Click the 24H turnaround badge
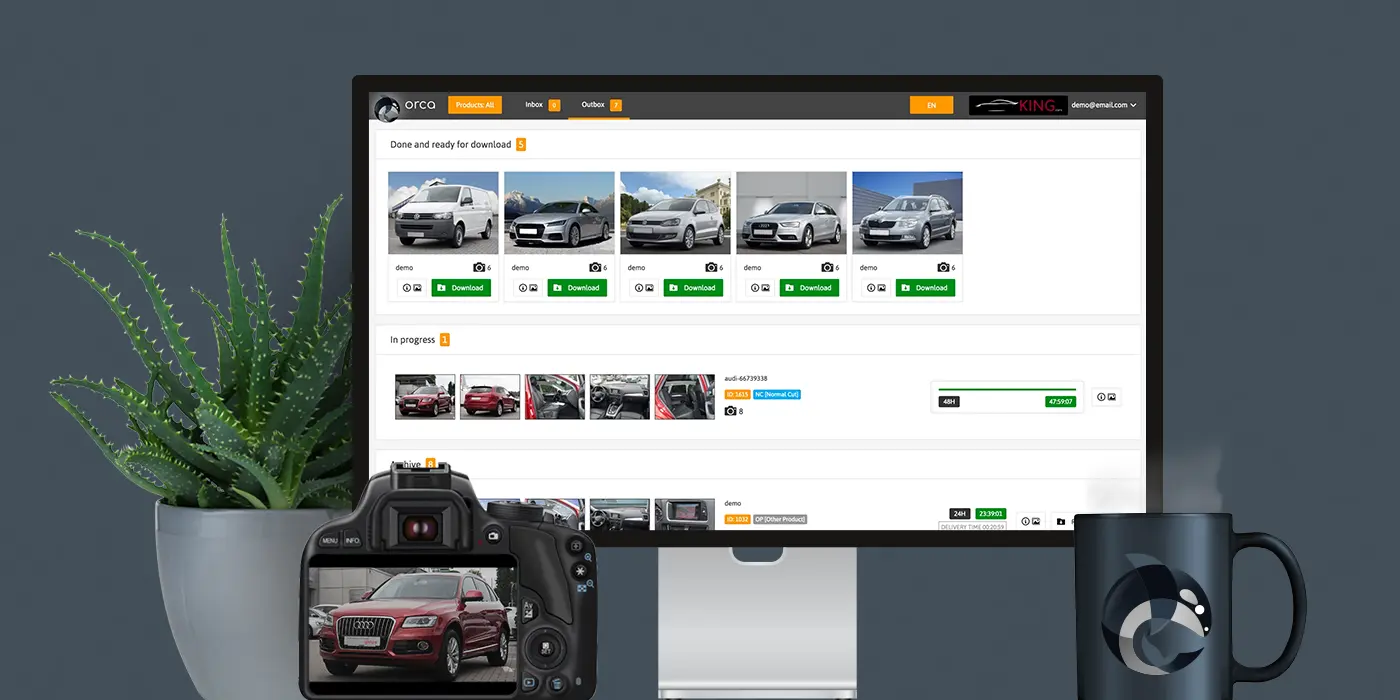This screenshot has height=700, width=1400. click(960, 513)
